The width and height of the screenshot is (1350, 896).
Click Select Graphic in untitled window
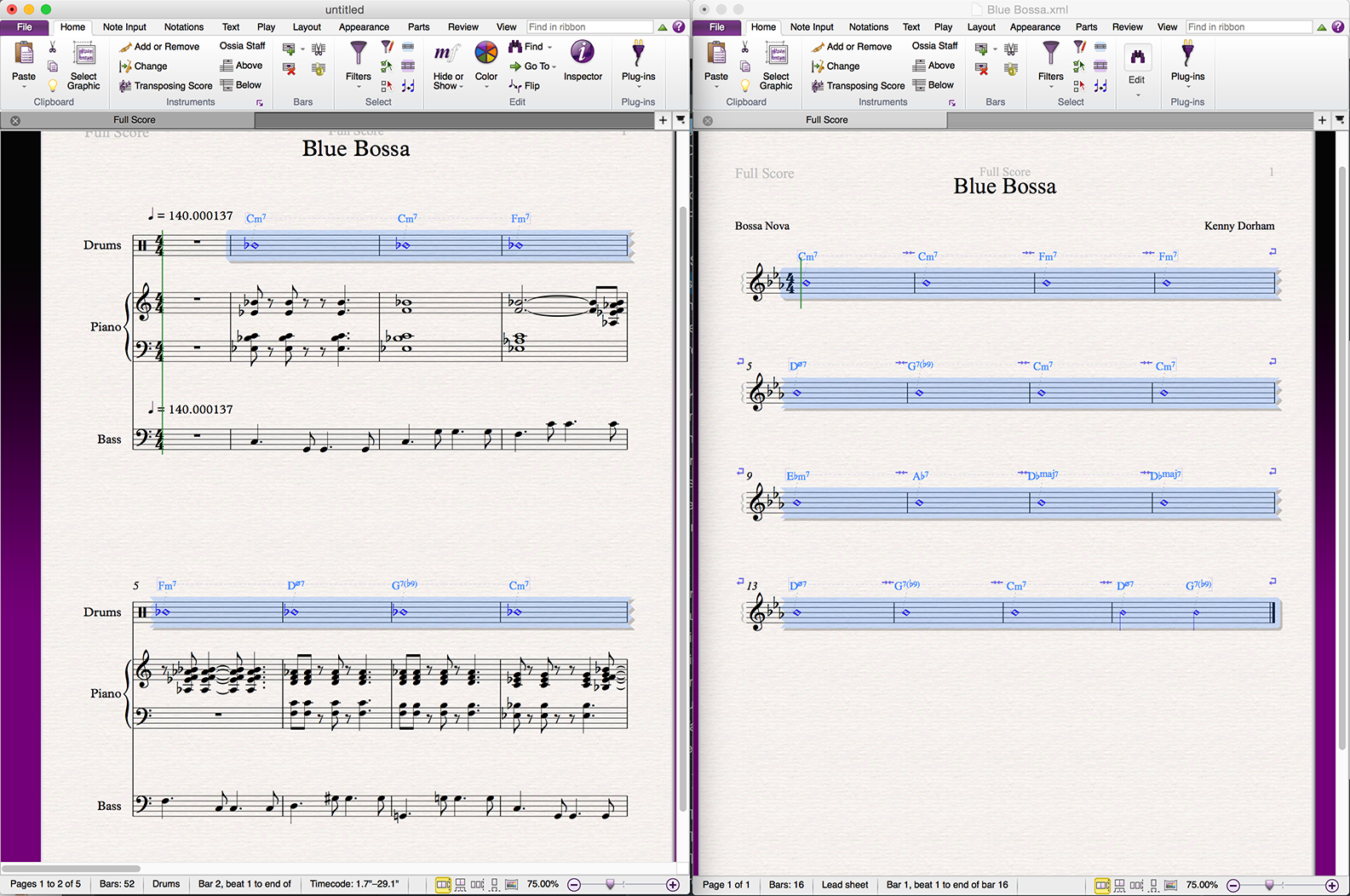(83, 66)
